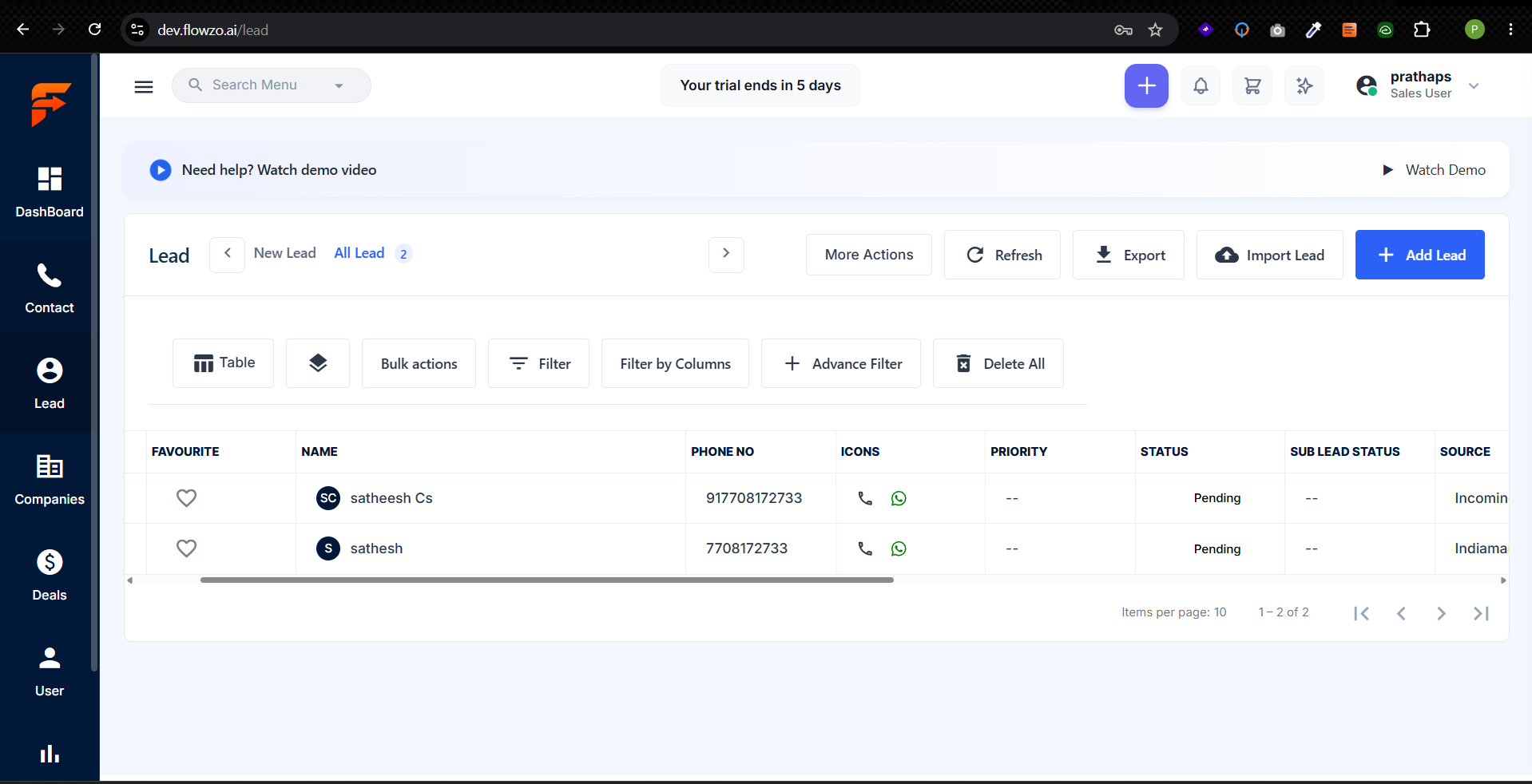Navigate to Deals in the sidebar

tap(50, 576)
